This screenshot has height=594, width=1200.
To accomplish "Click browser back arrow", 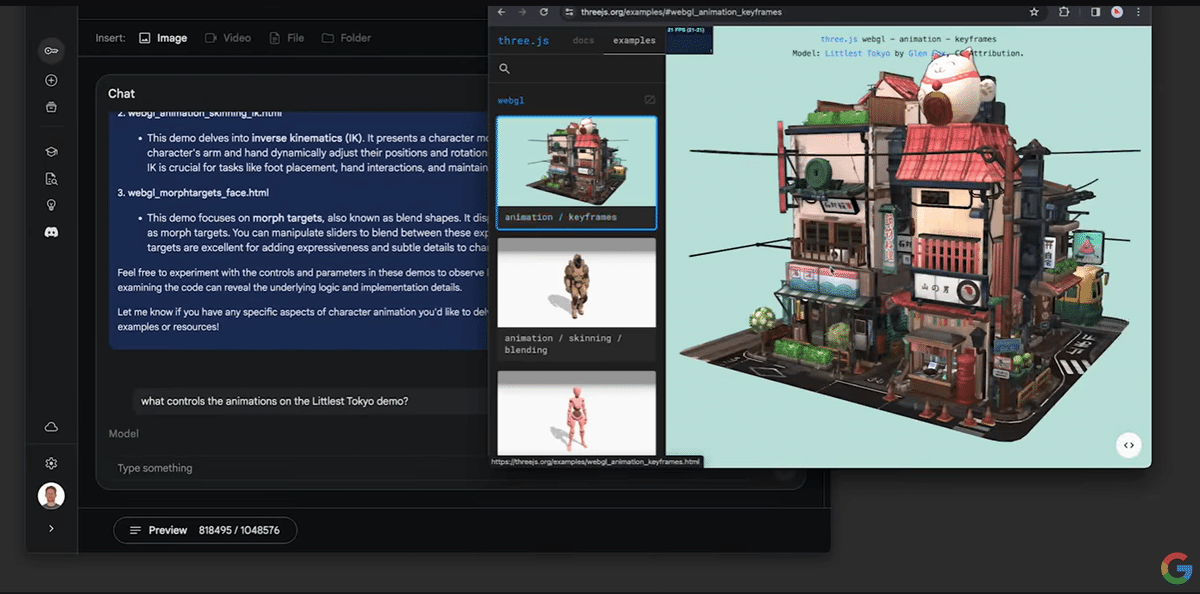I will (x=502, y=12).
